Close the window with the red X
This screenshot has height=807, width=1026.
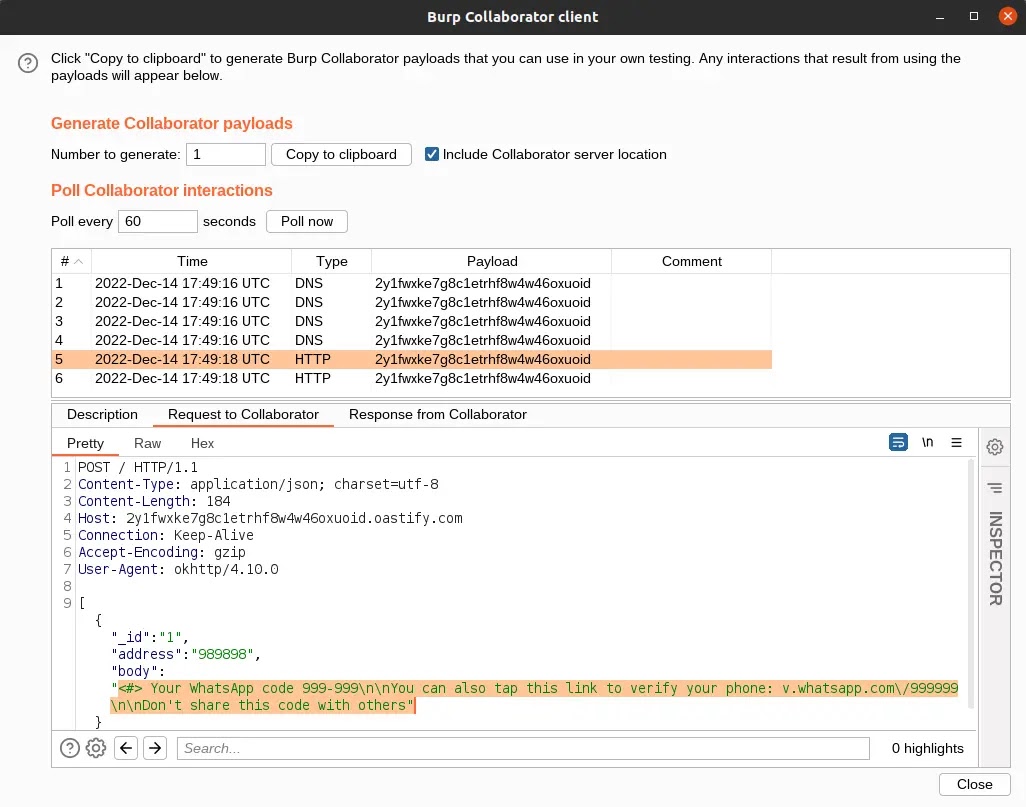(x=1008, y=16)
